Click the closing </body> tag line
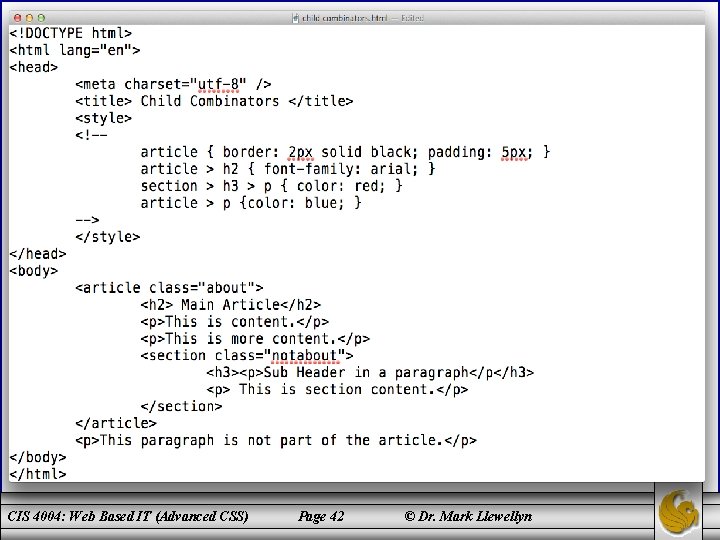This screenshot has height=540, width=720. (38, 457)
